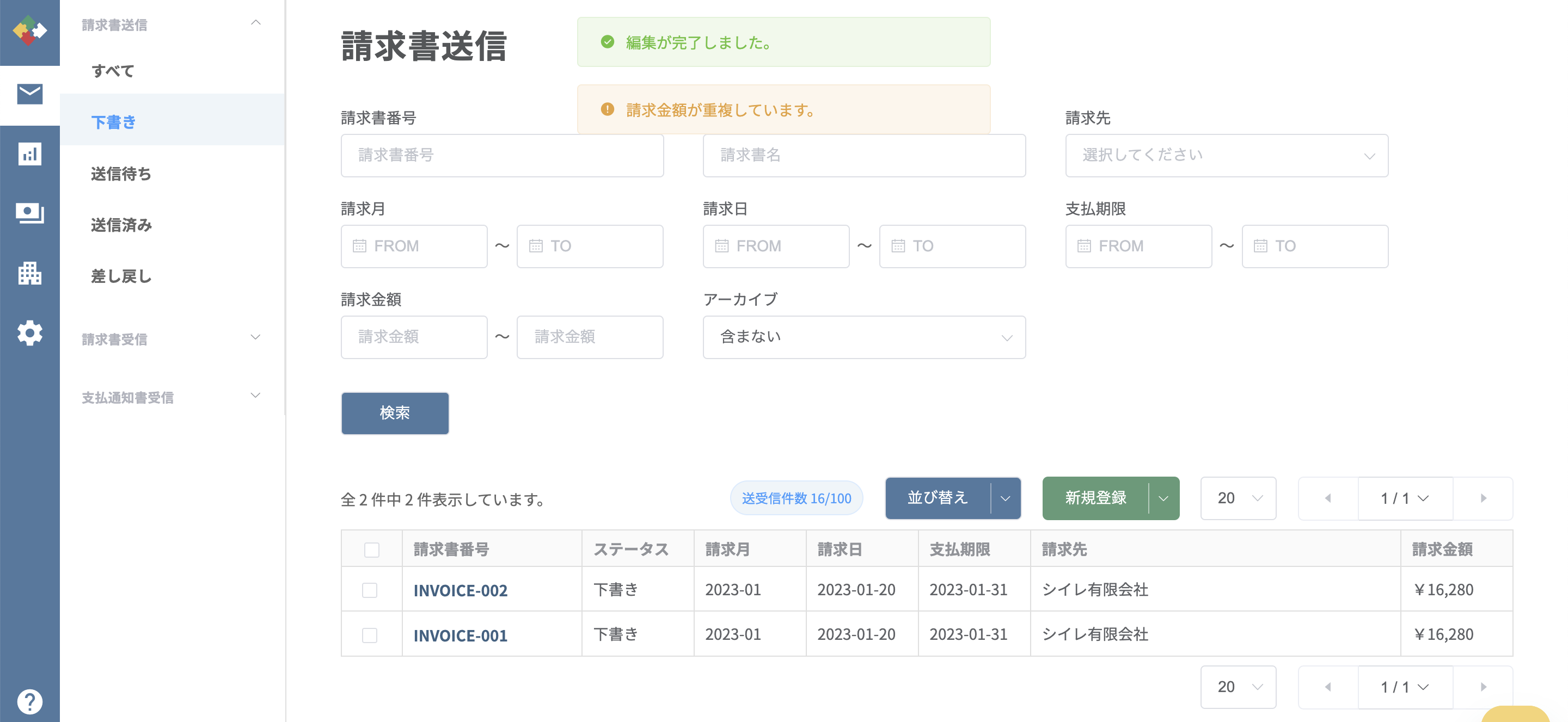Focus the maximum 請求金額 input
This screenshot has width=1568, height=722.
(x=590, y=337)
